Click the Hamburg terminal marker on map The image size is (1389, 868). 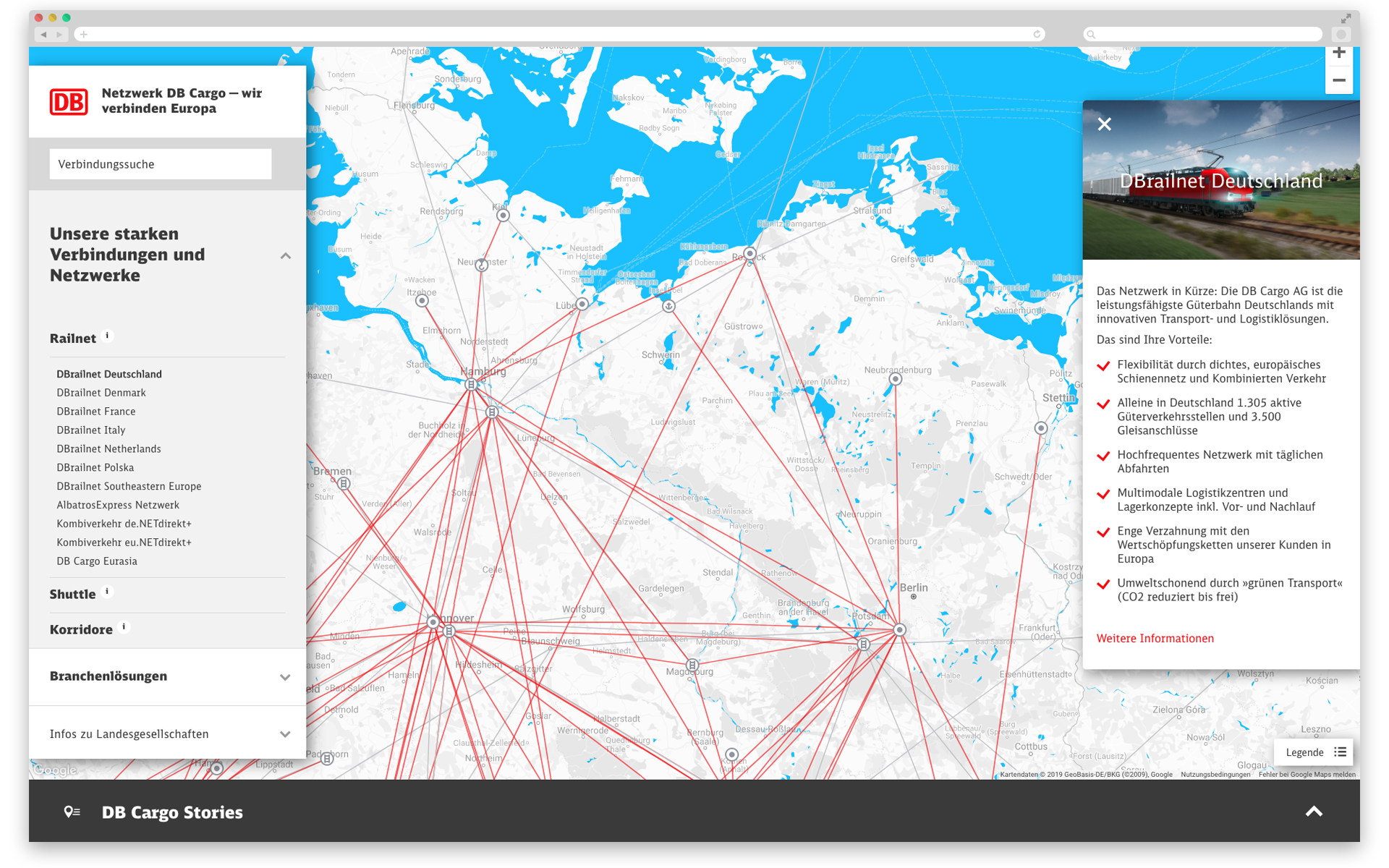tap(471, 385)
